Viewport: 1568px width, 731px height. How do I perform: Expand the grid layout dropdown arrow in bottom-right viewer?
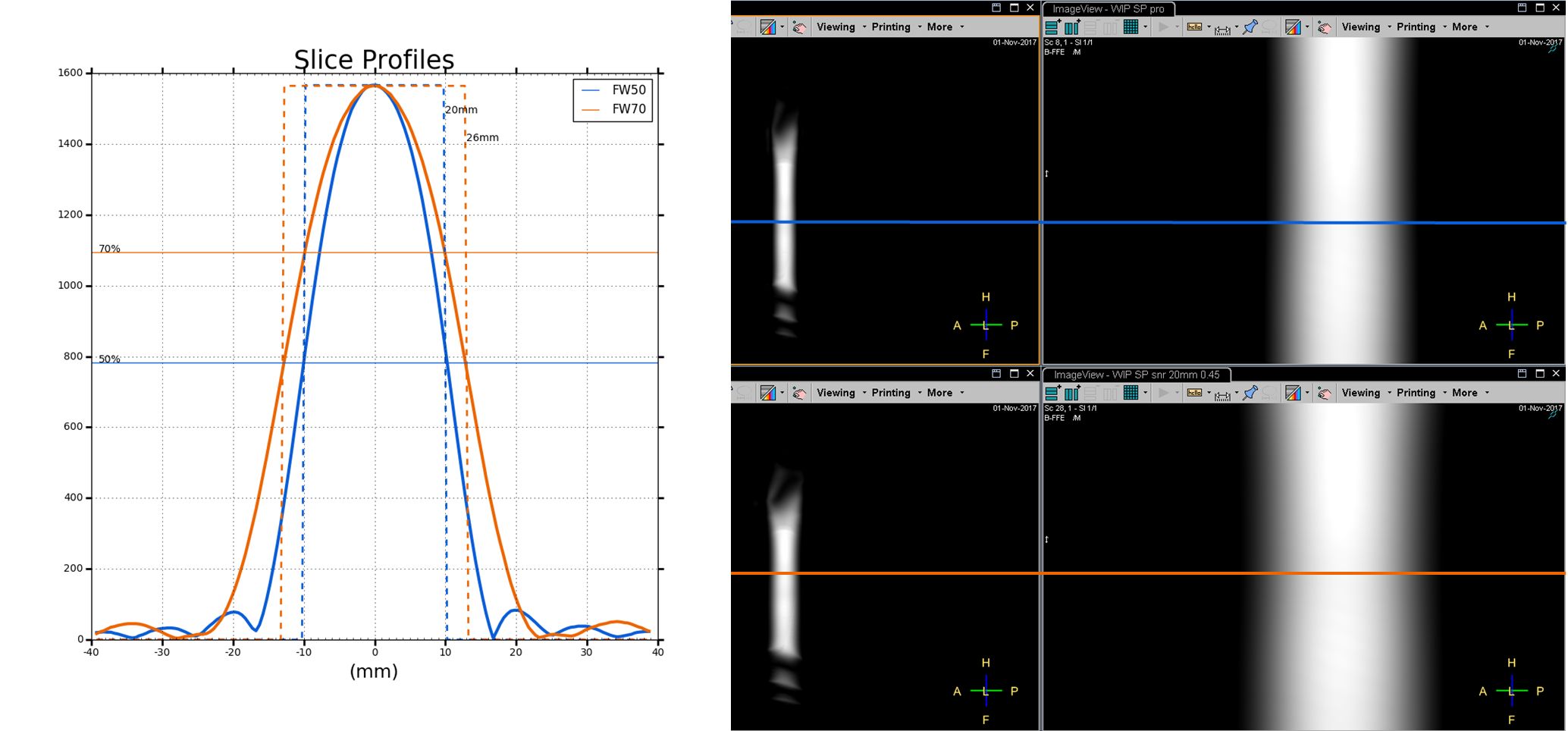click(x=1145, y=393)
